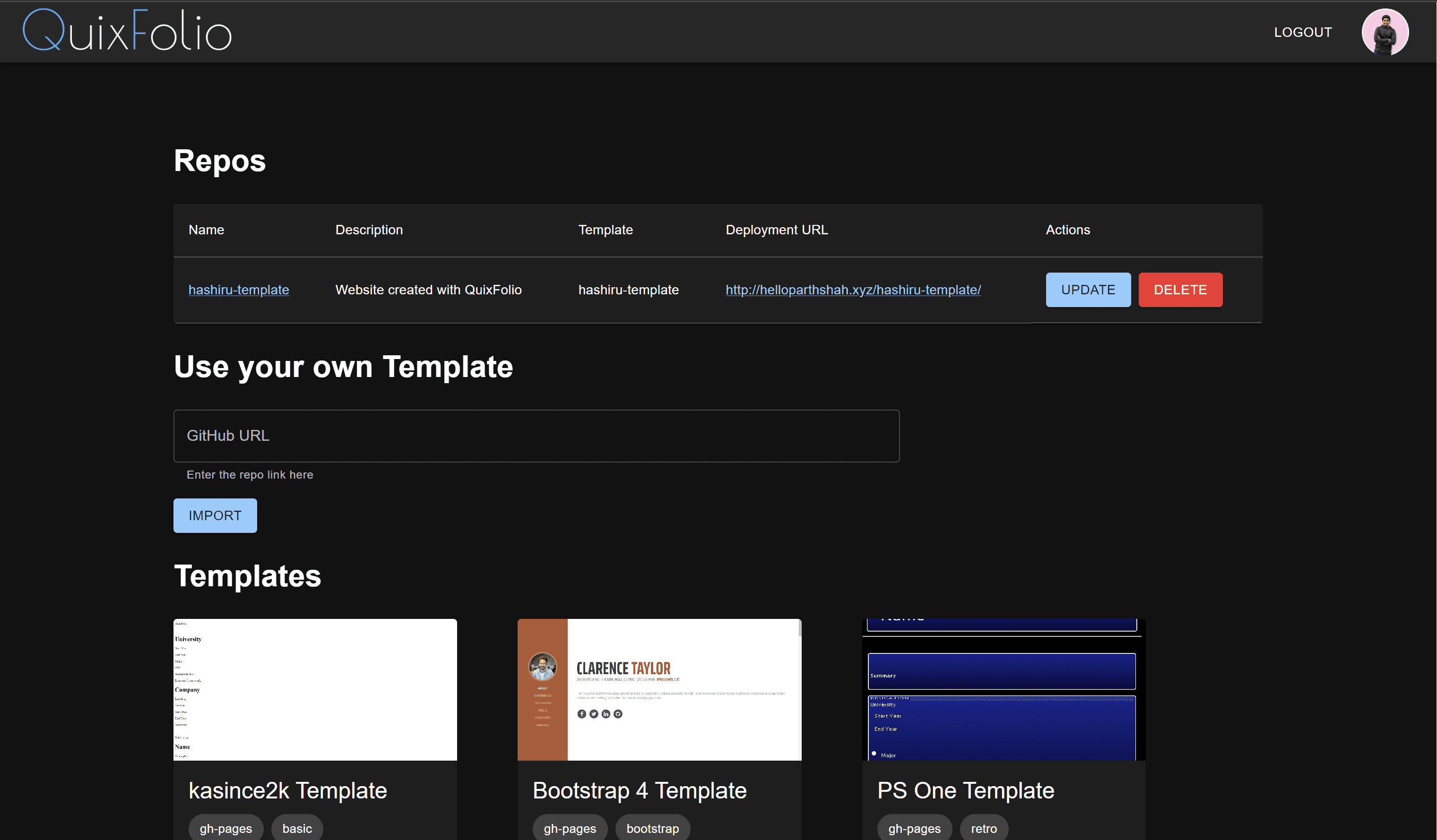Import the template with IMPORT button
Image resolution: width=1437 pixels, height=840 pixels.
215,516
